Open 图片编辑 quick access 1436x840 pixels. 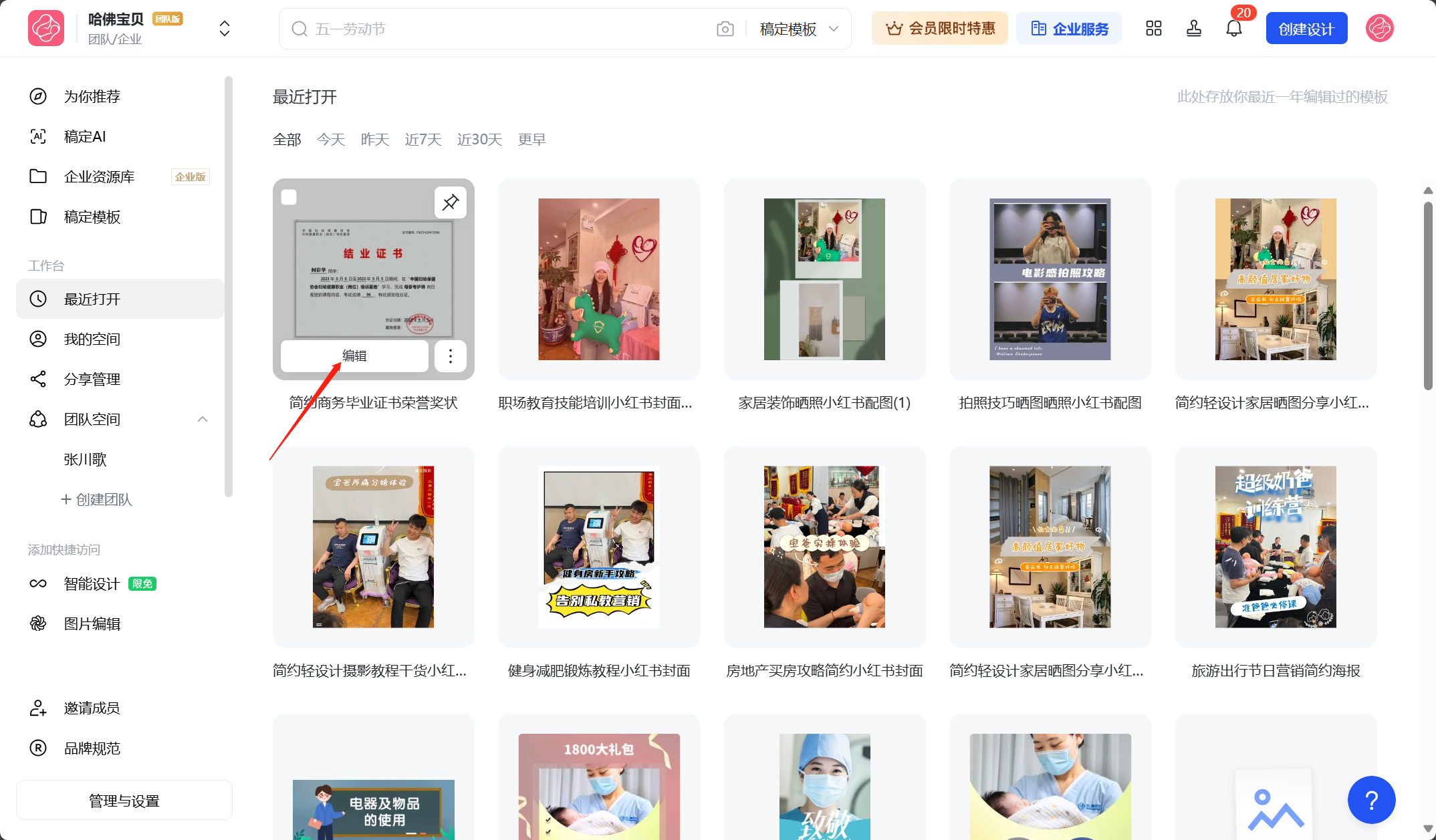(x=92, y=623)
